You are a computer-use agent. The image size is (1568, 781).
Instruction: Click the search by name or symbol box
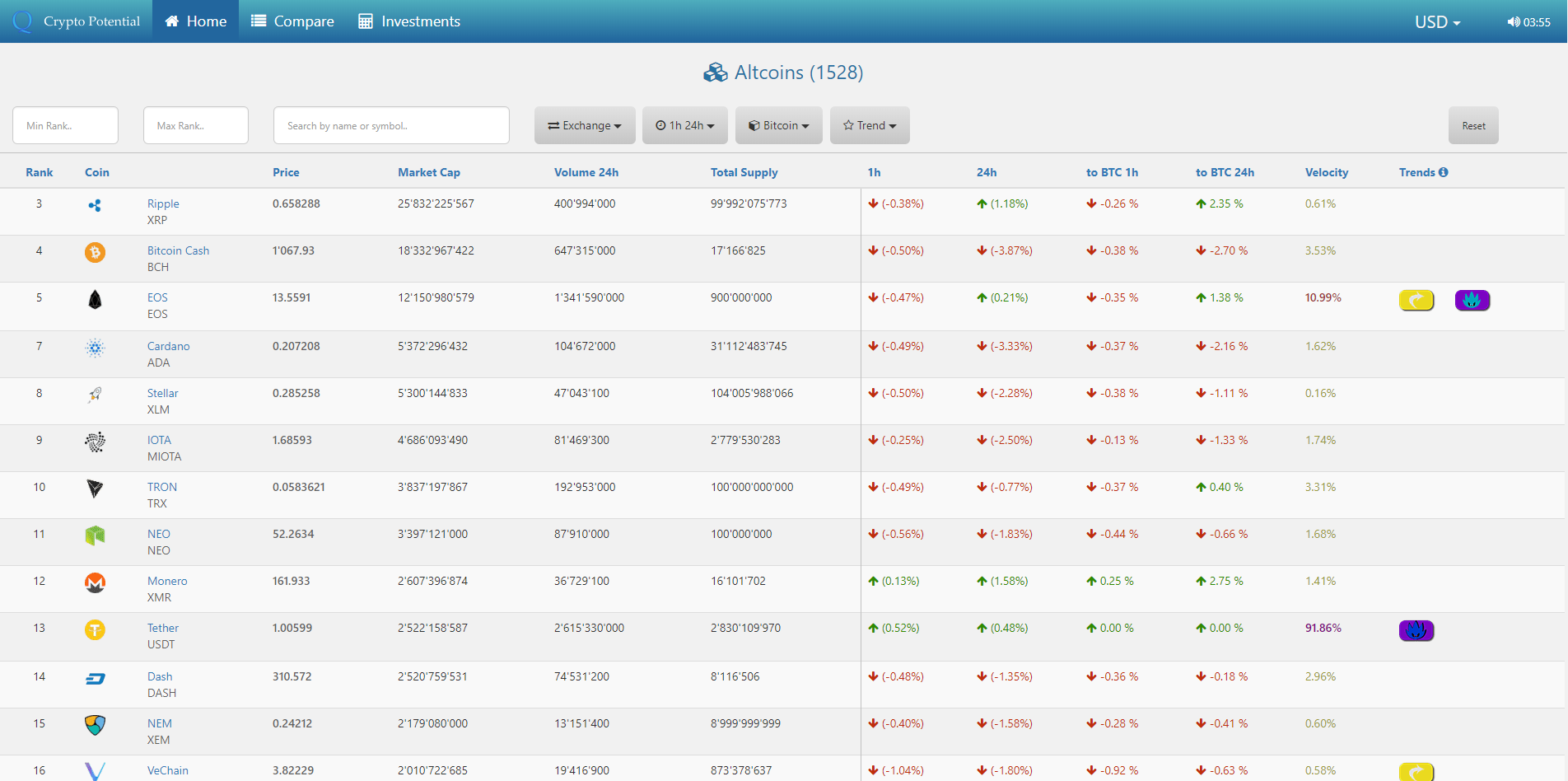(391, 125)
